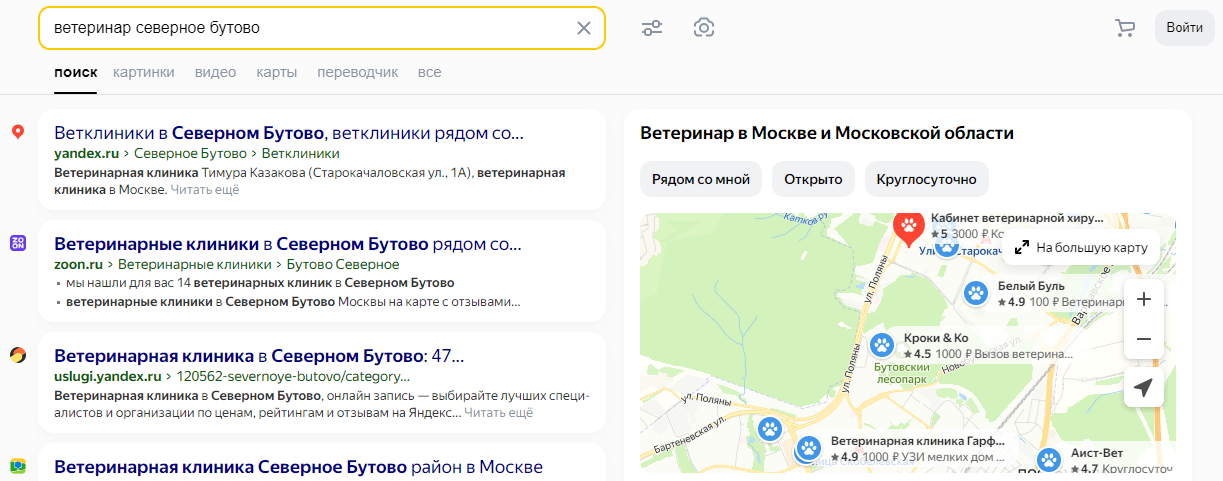This screenshot has width=1223, height=481.
Task: Open Ветеринар в Москве и Московской области heading
Action: [x=827, y=133]
